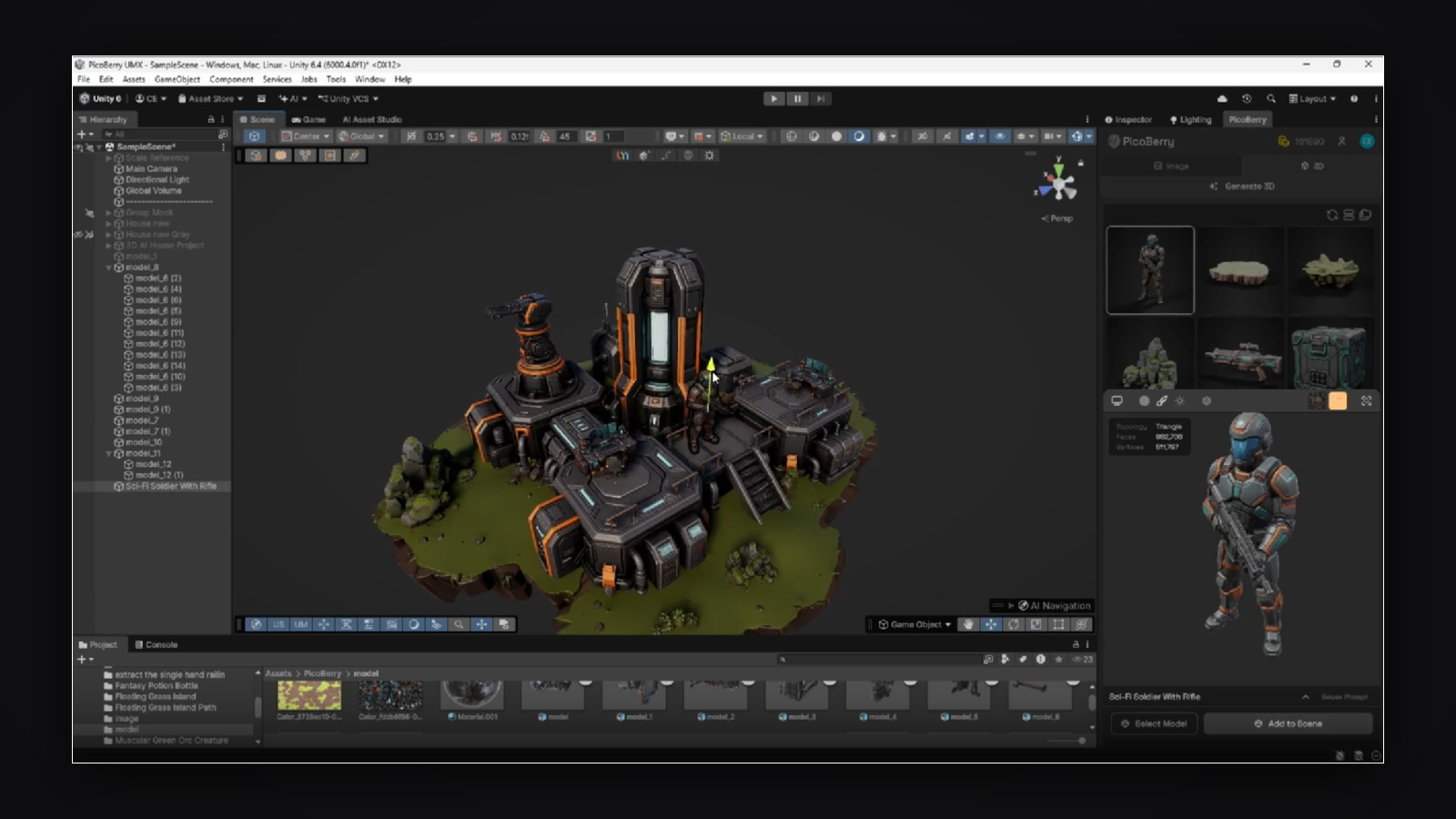1456x819 pixels.
Task: Switch to the Lighting tab
Action: click(x=1190, y=119)
